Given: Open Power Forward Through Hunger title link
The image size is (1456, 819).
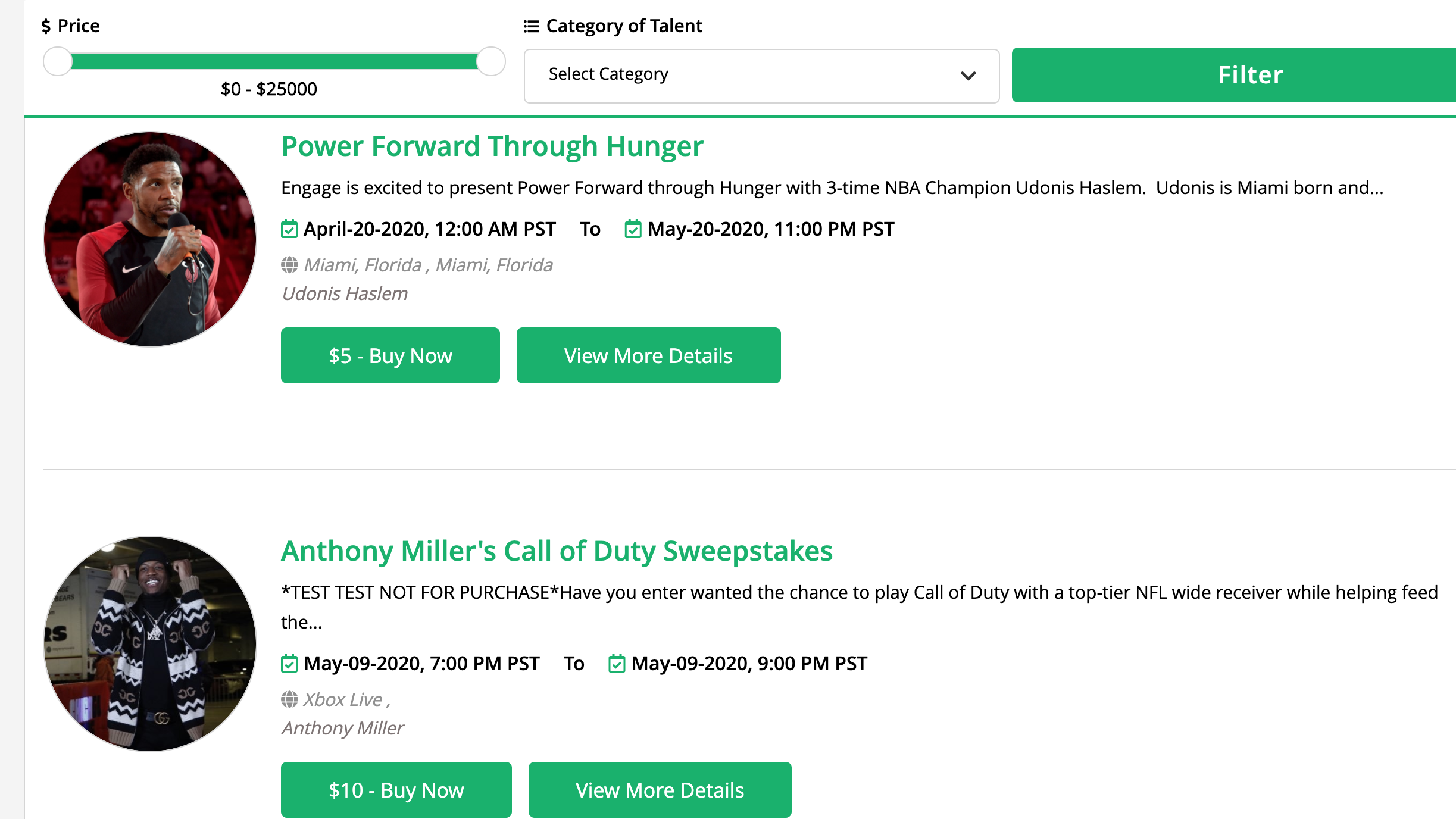Looking at the screenshot, I should click(492, 146).
